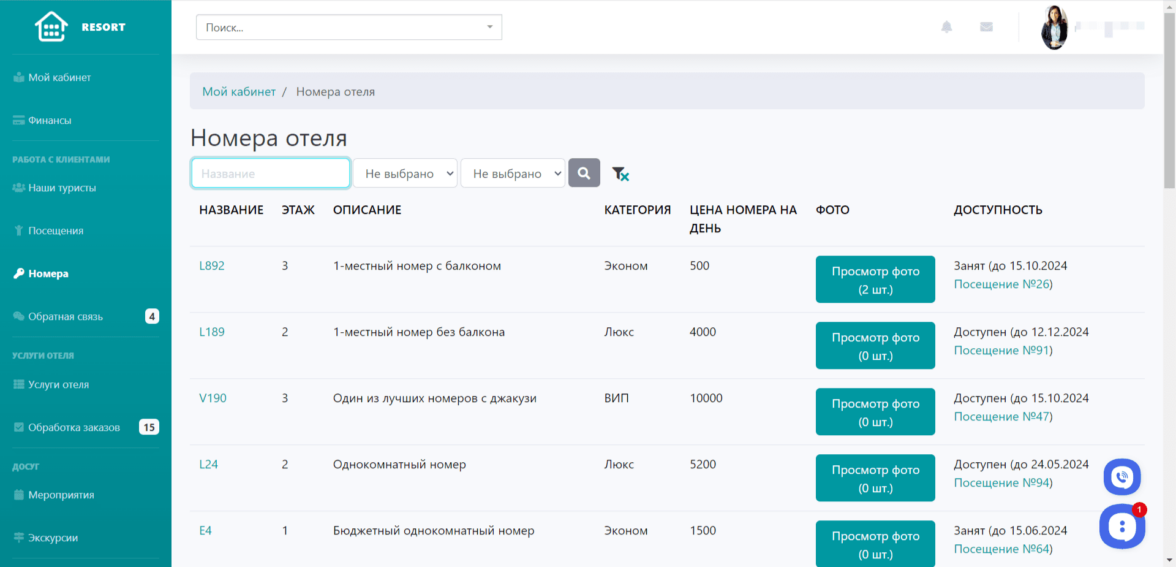Open the chat widget with notification badge
The width and height of the screenshot is (1176, 567).
click(x=1121, y=526)
